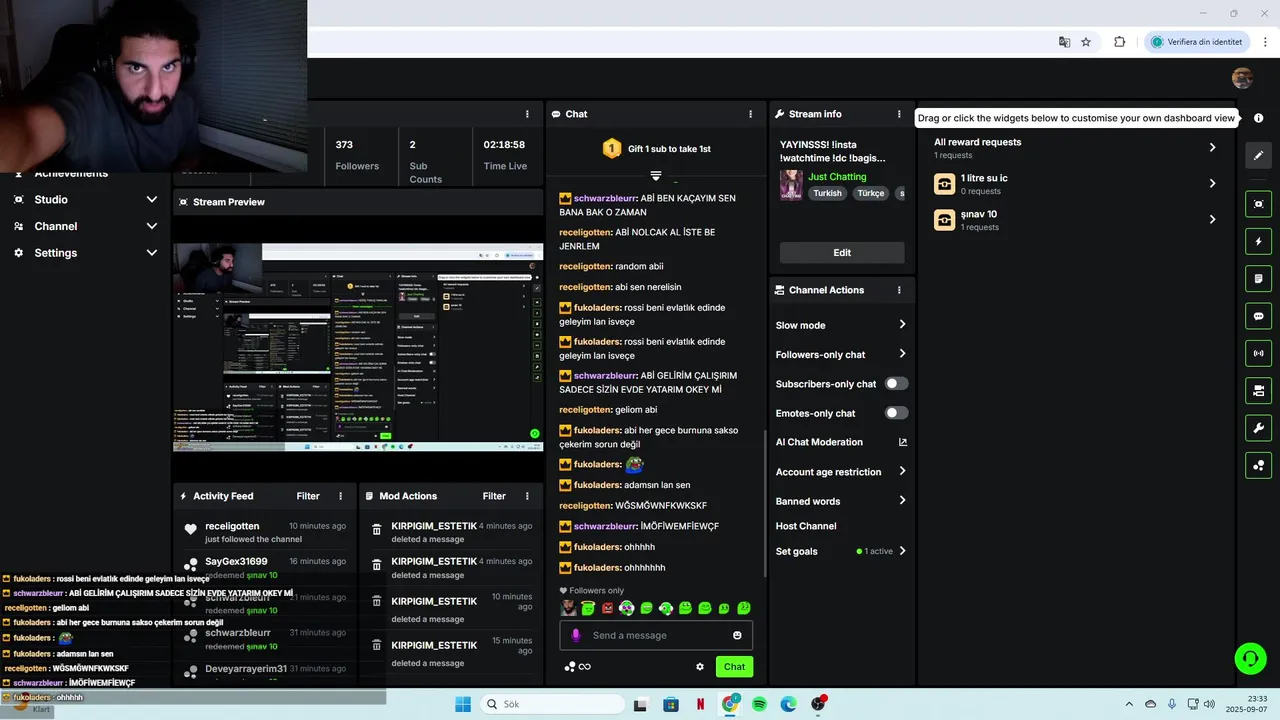Click the green support headset bubble
1280x720 pixels.
pyautogui.click(x=1250, y=658)
